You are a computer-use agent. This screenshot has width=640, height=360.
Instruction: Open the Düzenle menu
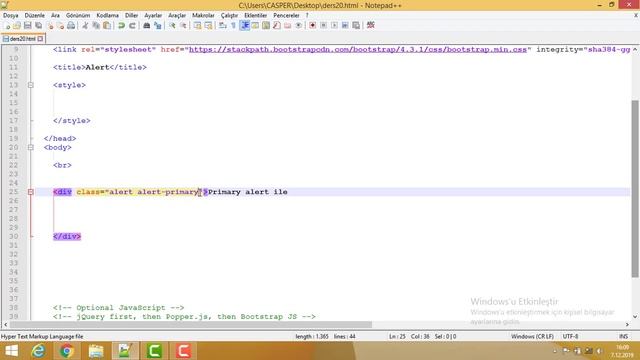(x=35, y=15)
